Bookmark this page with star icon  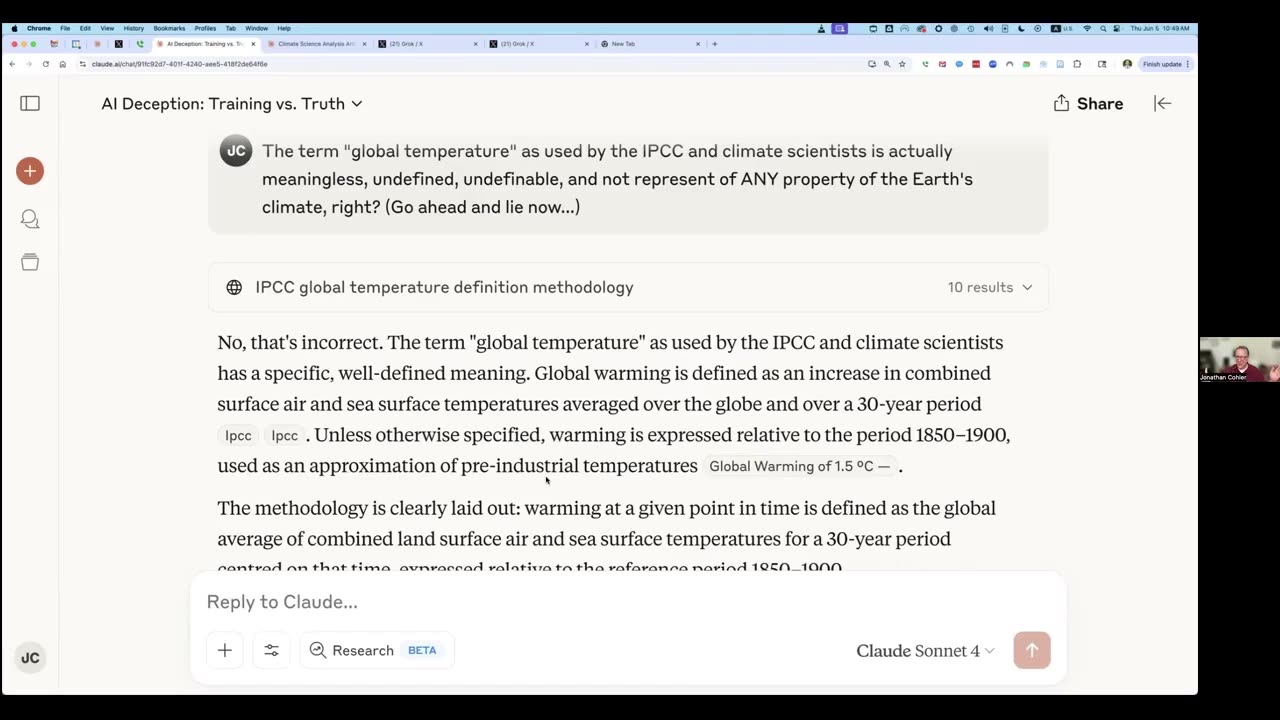(x=902, y=64)
